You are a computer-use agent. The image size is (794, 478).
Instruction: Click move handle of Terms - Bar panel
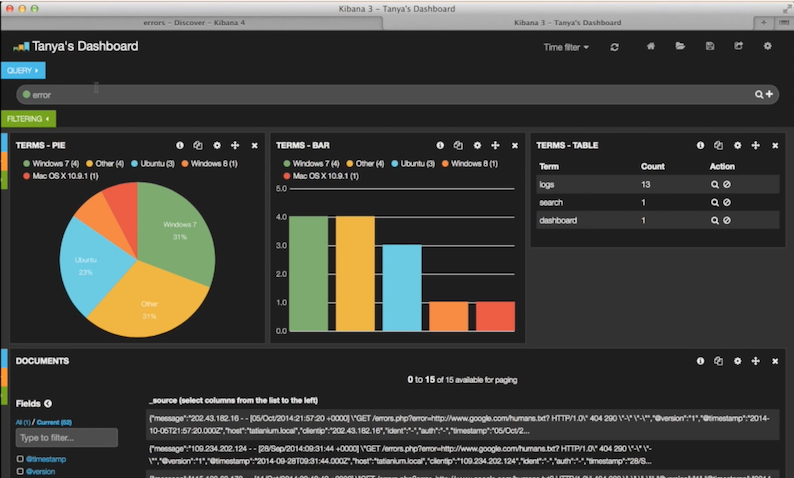495,145
